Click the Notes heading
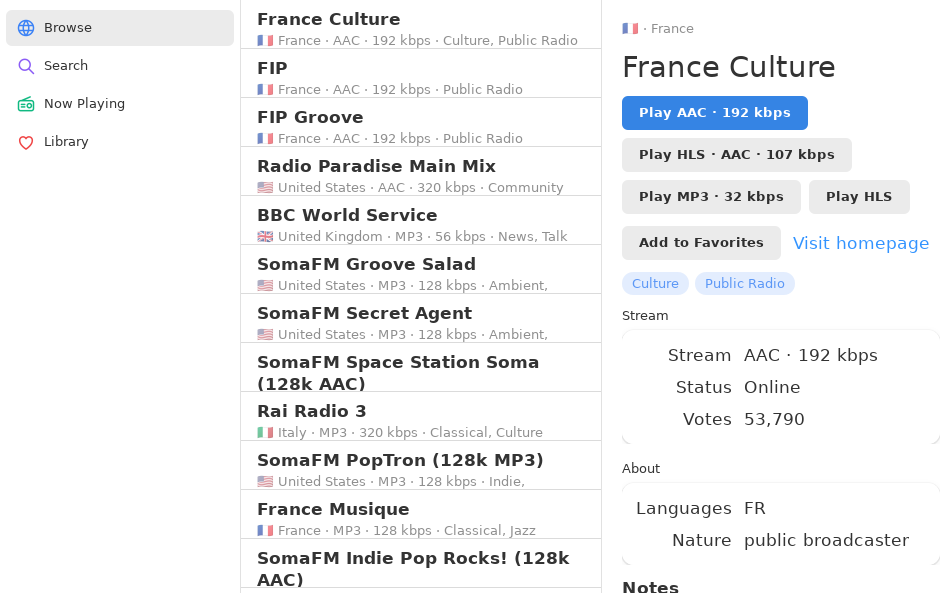Screen dimensions: 940x593 [650, 586]
